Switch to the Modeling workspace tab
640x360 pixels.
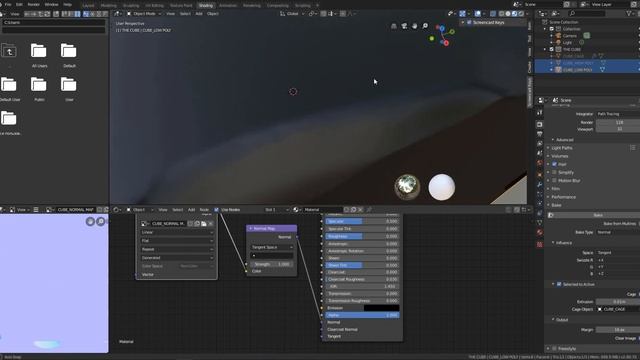[108, 6]
